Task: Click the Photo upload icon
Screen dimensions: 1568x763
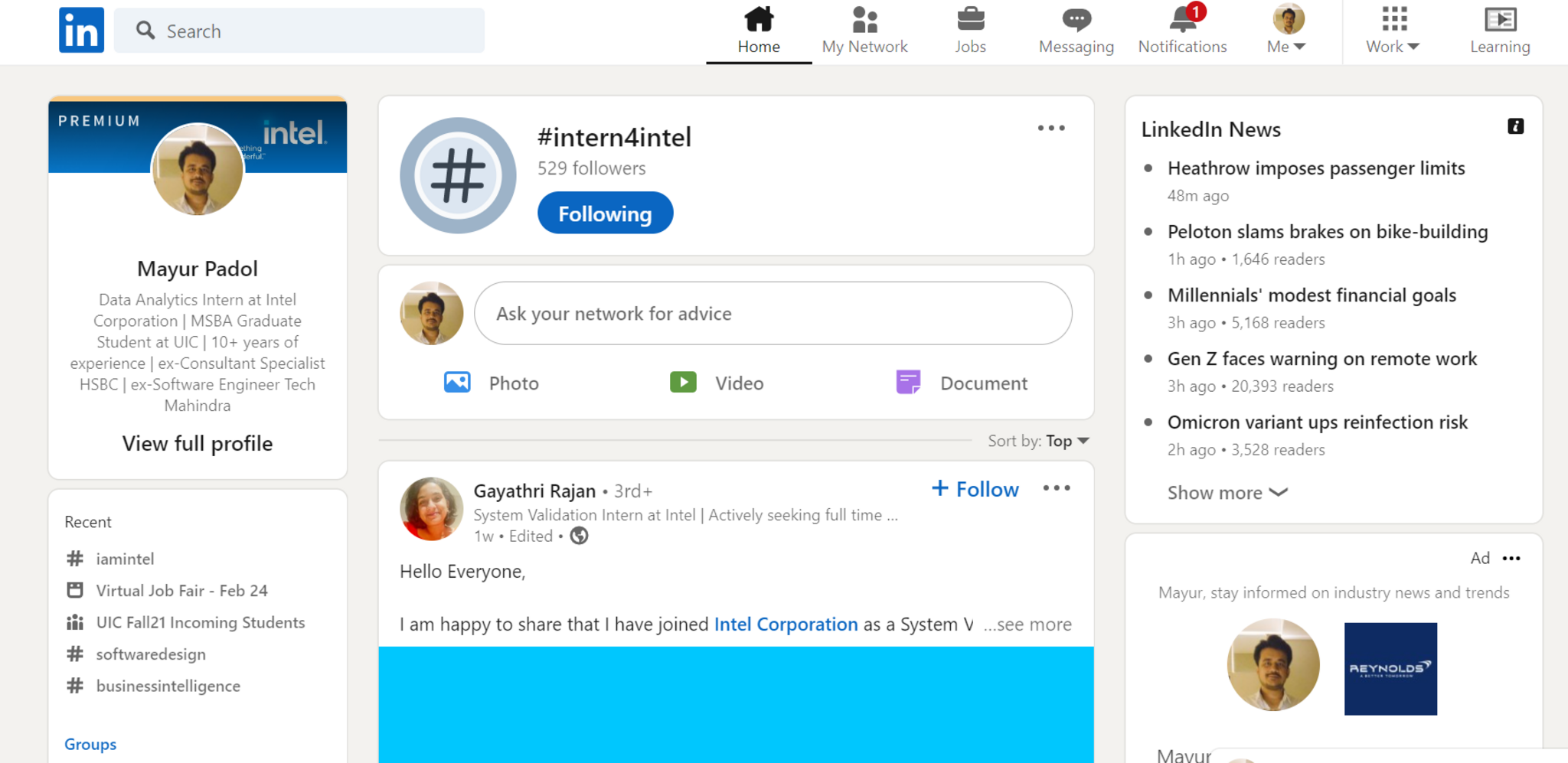Action: pyautogui.click(x=457, y=382)
